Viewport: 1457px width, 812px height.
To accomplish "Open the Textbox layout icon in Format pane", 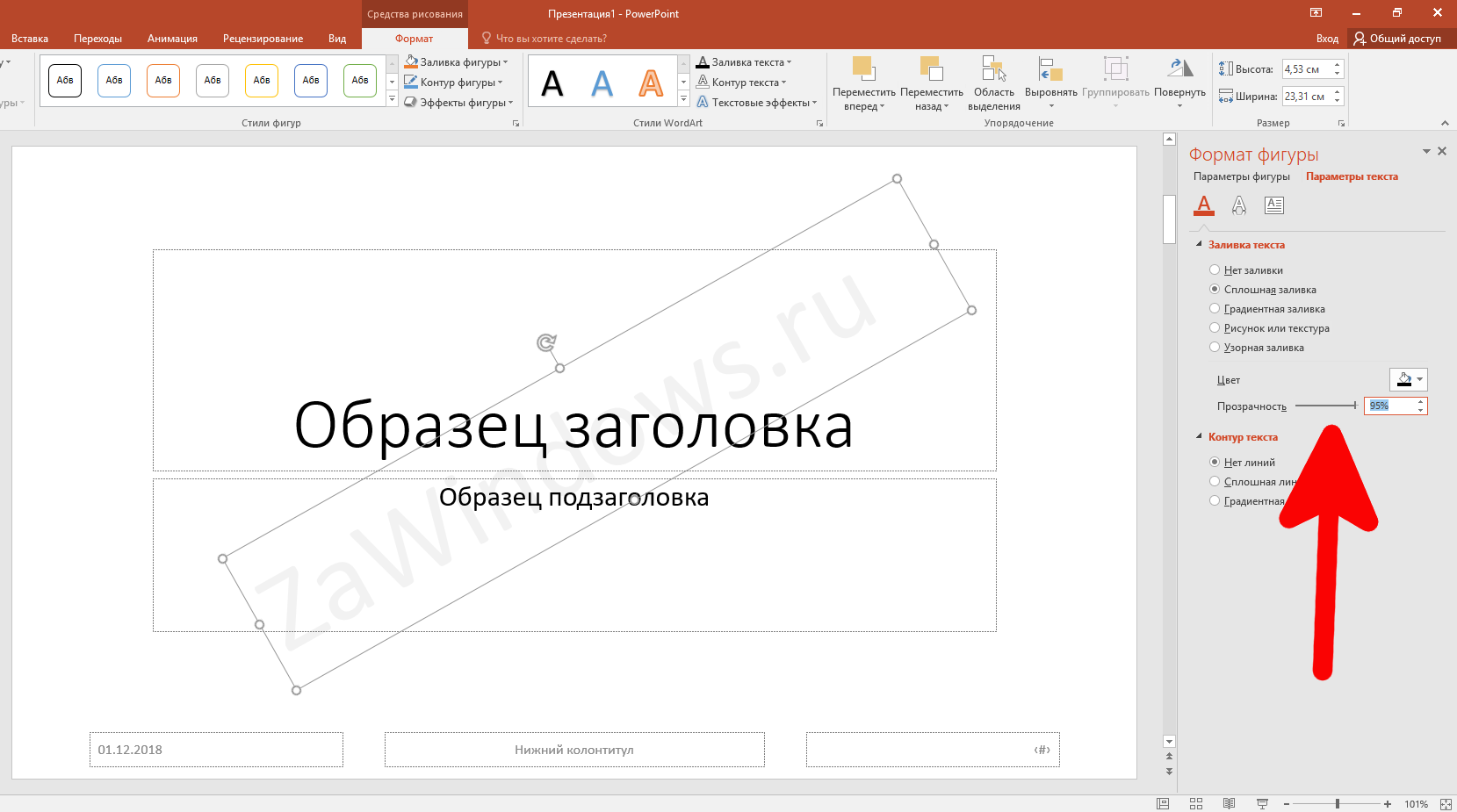I will tap(1273, 205).
